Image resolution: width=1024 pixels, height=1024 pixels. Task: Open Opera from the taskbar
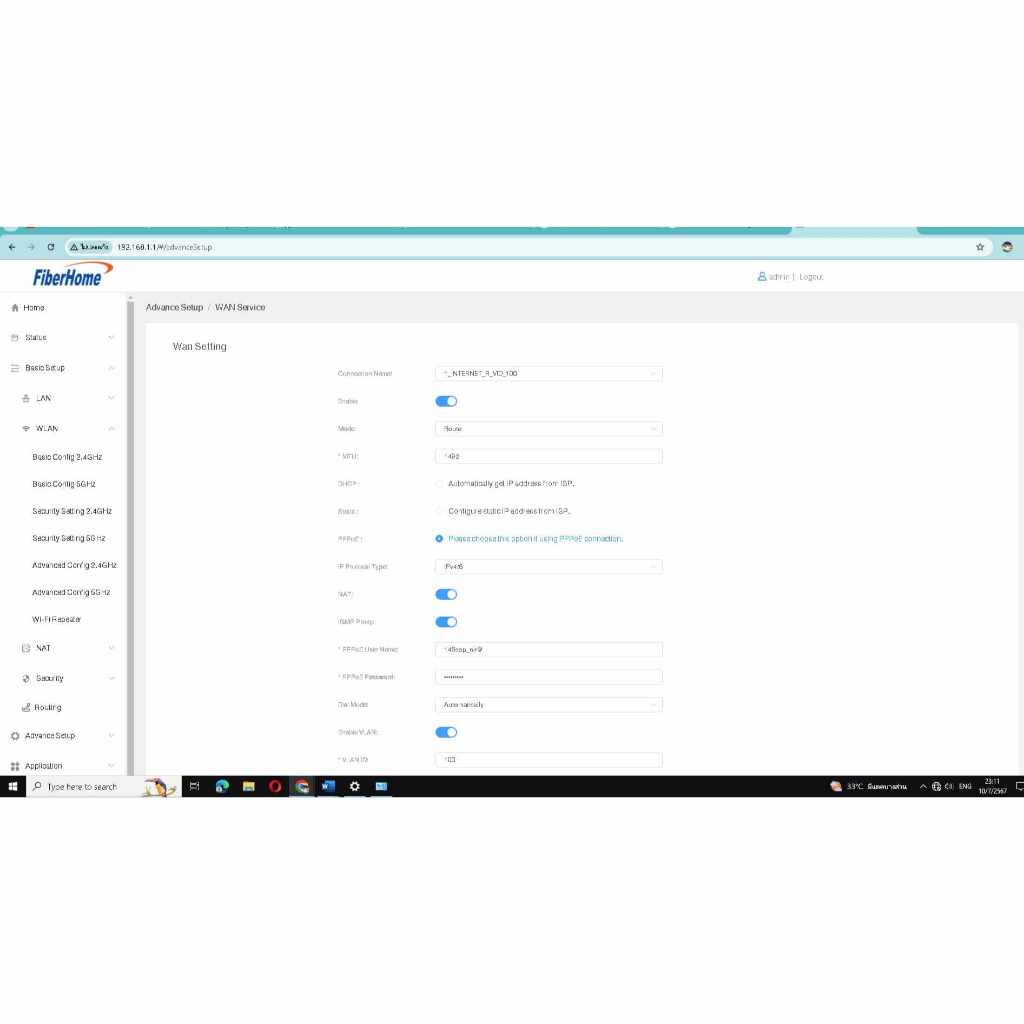tap(275, 787)
